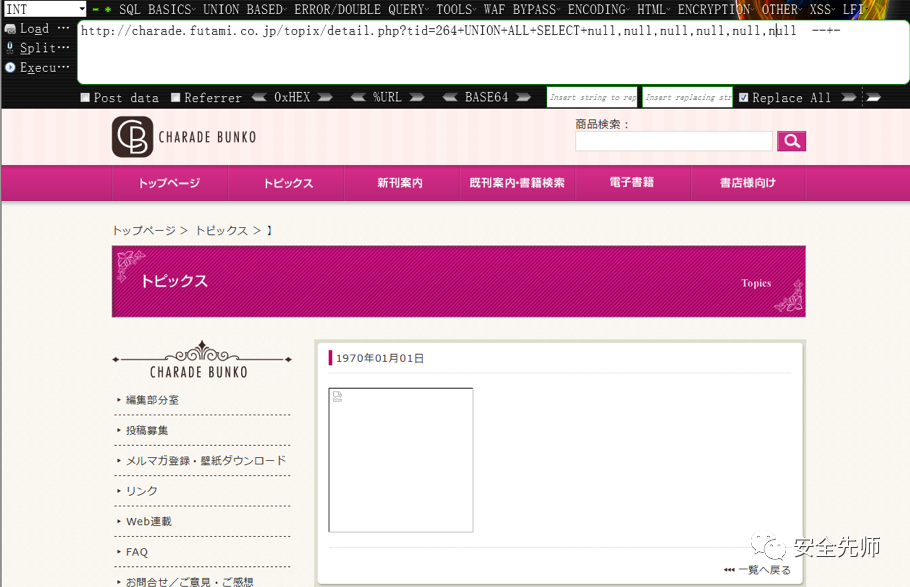Enable the Referrer checkbox
Screen dimensions: 910x587
click(176, 98)
